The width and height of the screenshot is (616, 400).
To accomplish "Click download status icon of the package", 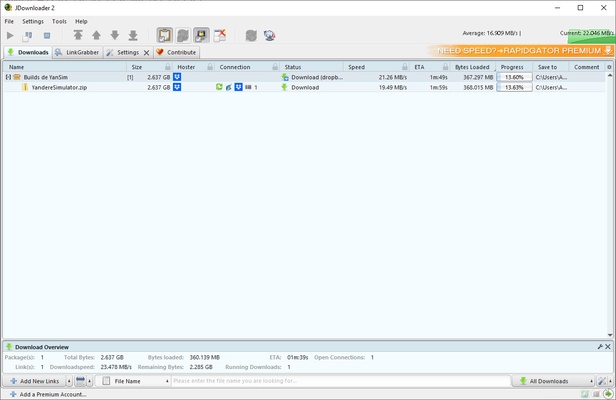I will pyautogui.click(x=285, y=77).
